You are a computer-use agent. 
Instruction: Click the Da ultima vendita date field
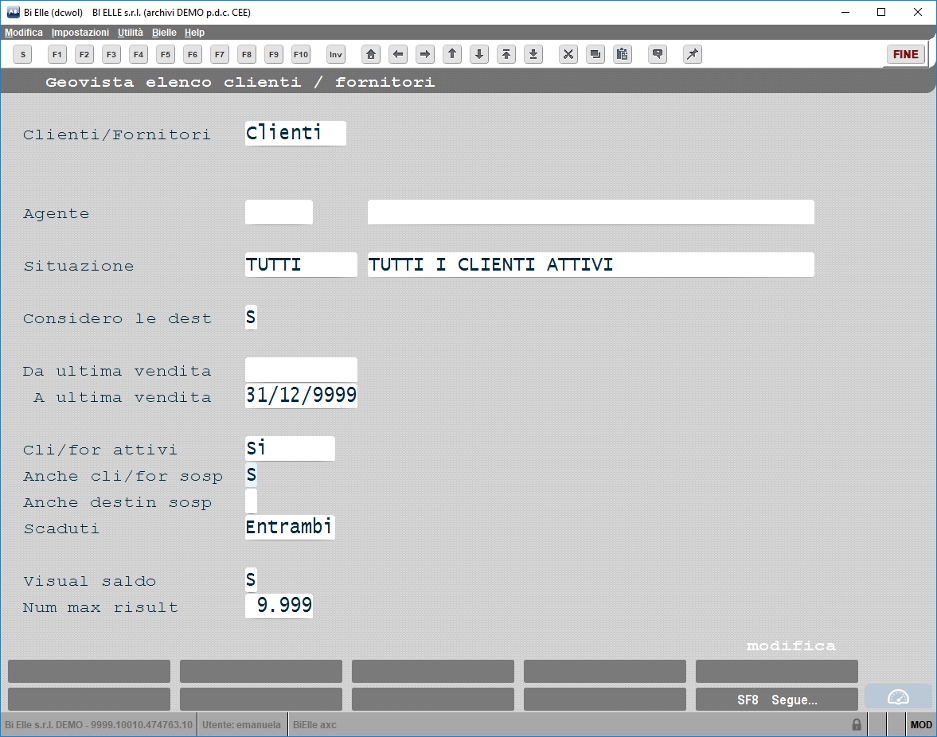(x=301, y=370)
